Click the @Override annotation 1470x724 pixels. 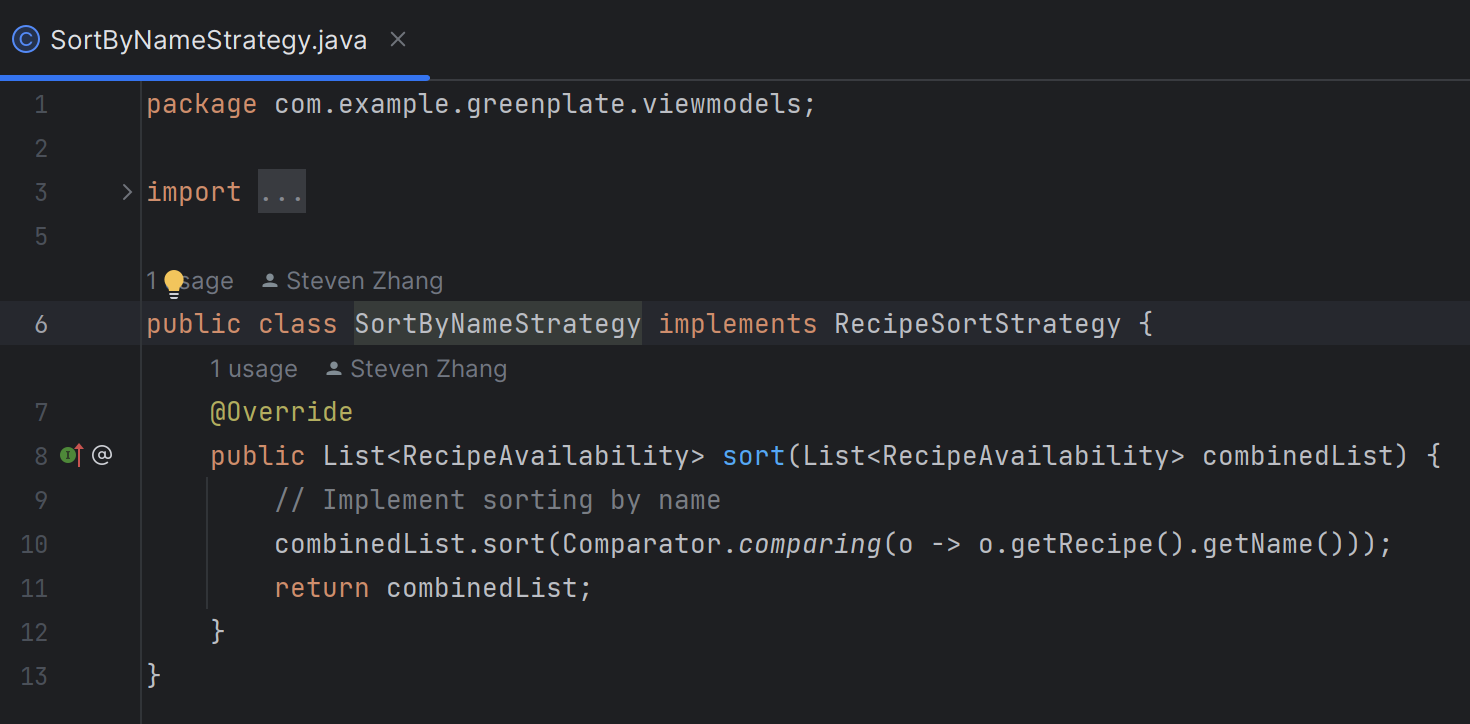[282, 412]
